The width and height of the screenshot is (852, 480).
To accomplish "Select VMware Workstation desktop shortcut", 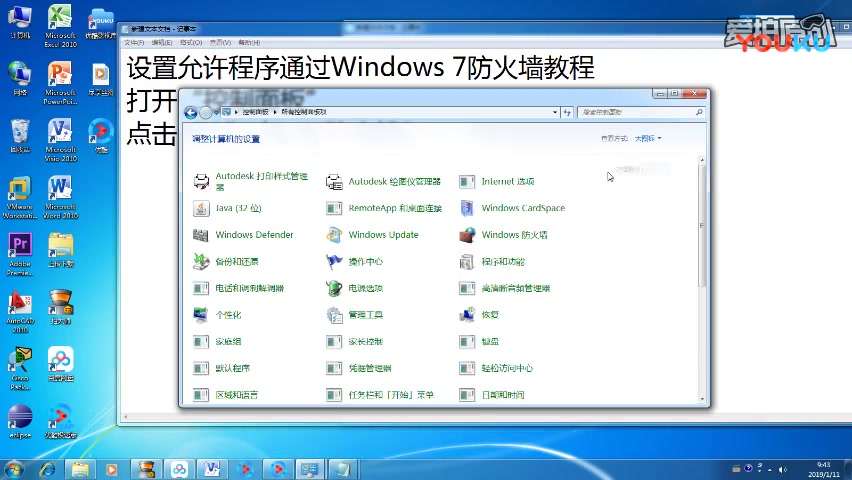I will tap(20, 197).
